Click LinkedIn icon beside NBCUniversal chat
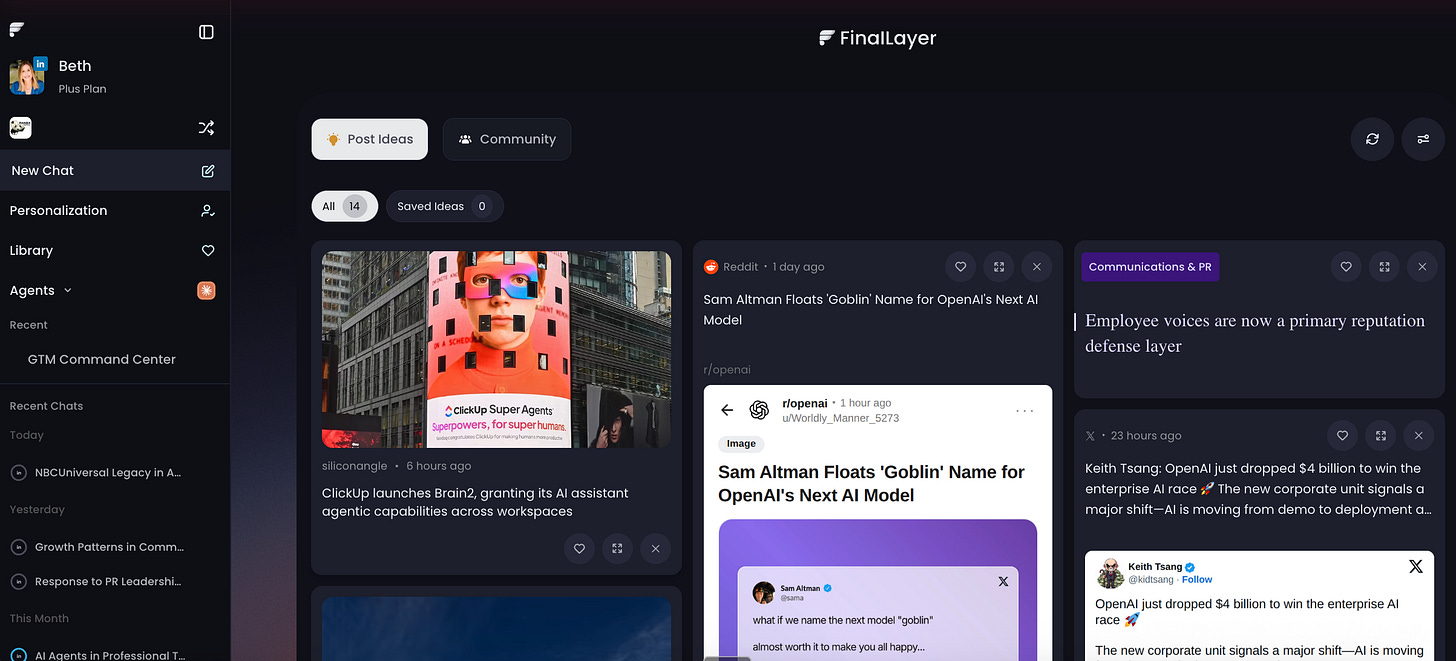The image size is (1456, 661). (18, 473)
